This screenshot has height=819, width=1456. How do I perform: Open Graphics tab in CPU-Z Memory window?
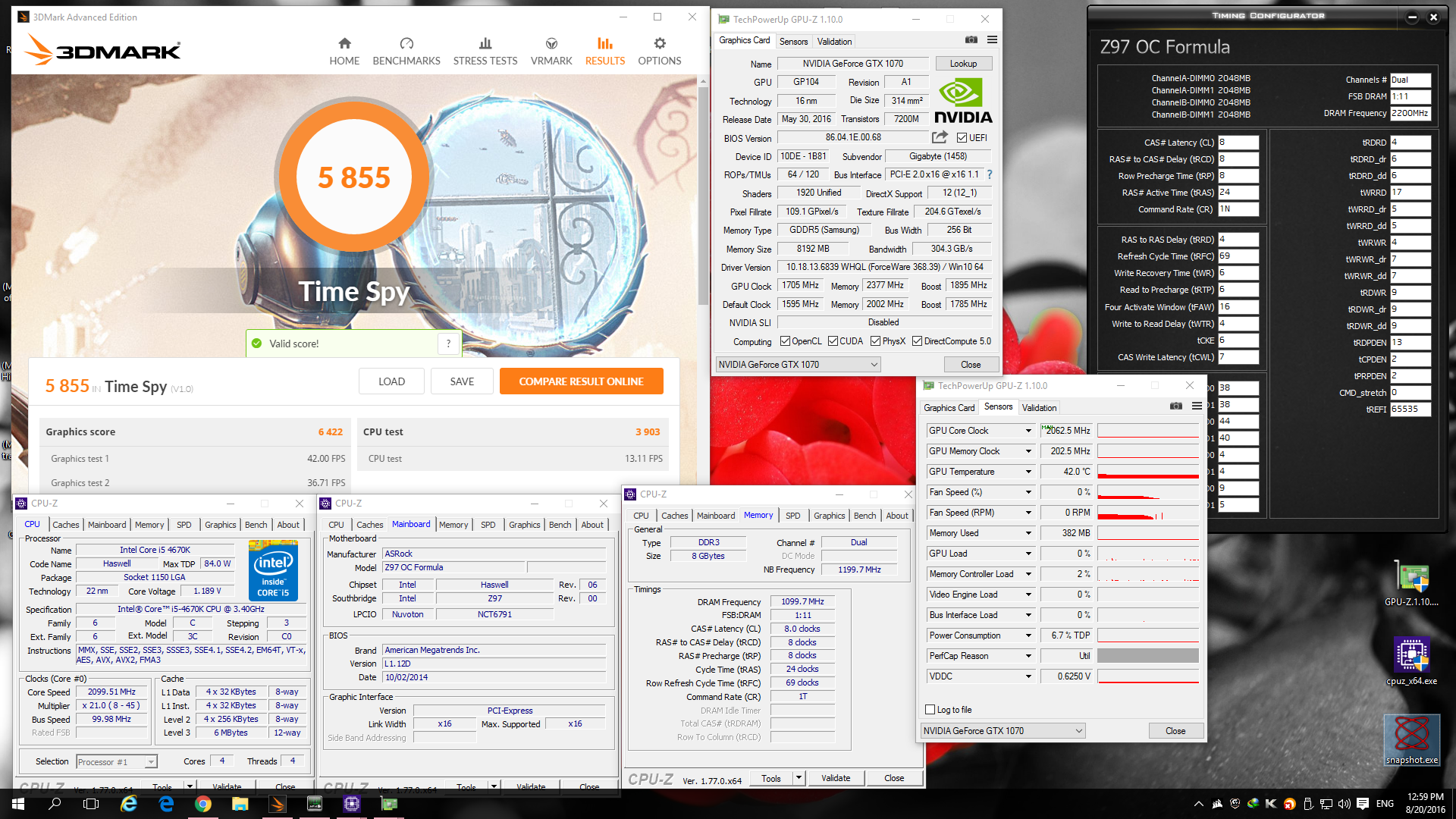point(829,516)
